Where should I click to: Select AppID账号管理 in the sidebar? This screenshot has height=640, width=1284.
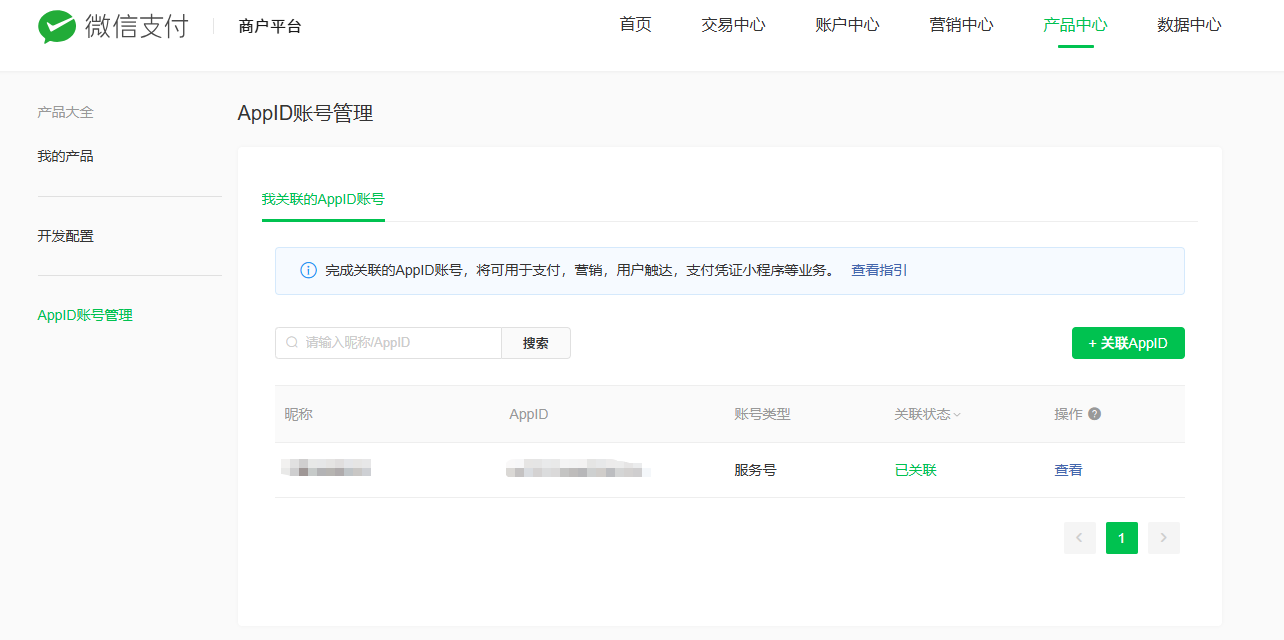85,315
